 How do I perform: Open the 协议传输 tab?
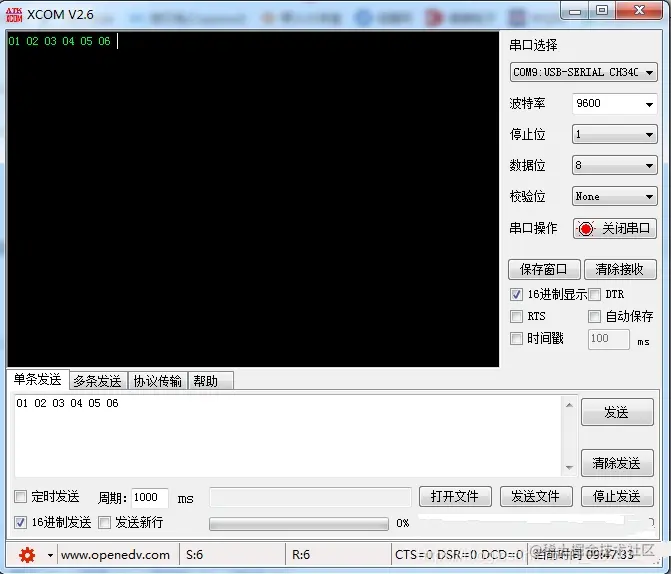[x=157, y=381]
